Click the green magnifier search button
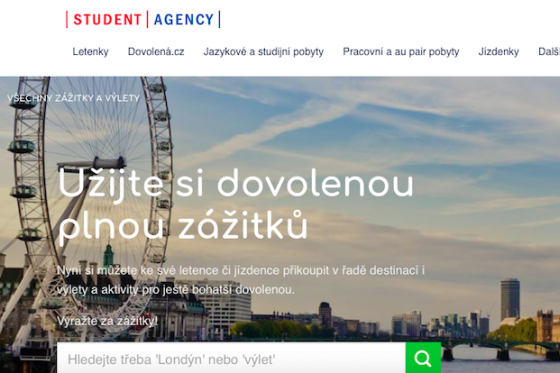Image resolution: width=560 pixels, height=373 pixels. point(423,358)
